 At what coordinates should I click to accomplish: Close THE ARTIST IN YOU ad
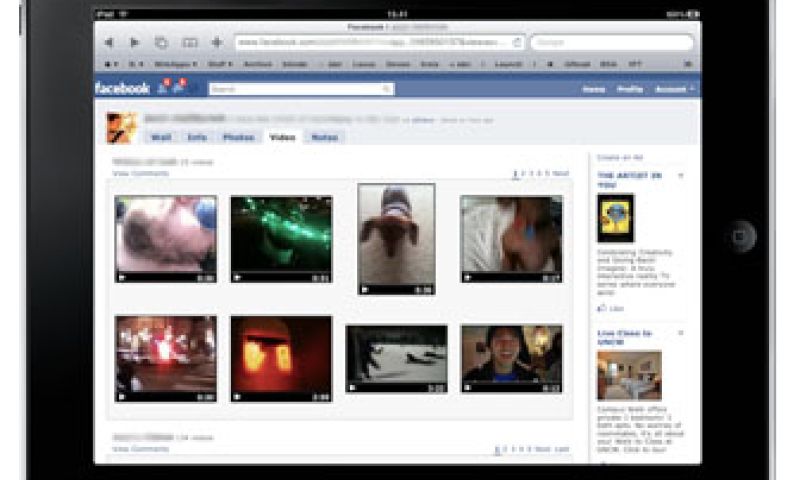680,176
